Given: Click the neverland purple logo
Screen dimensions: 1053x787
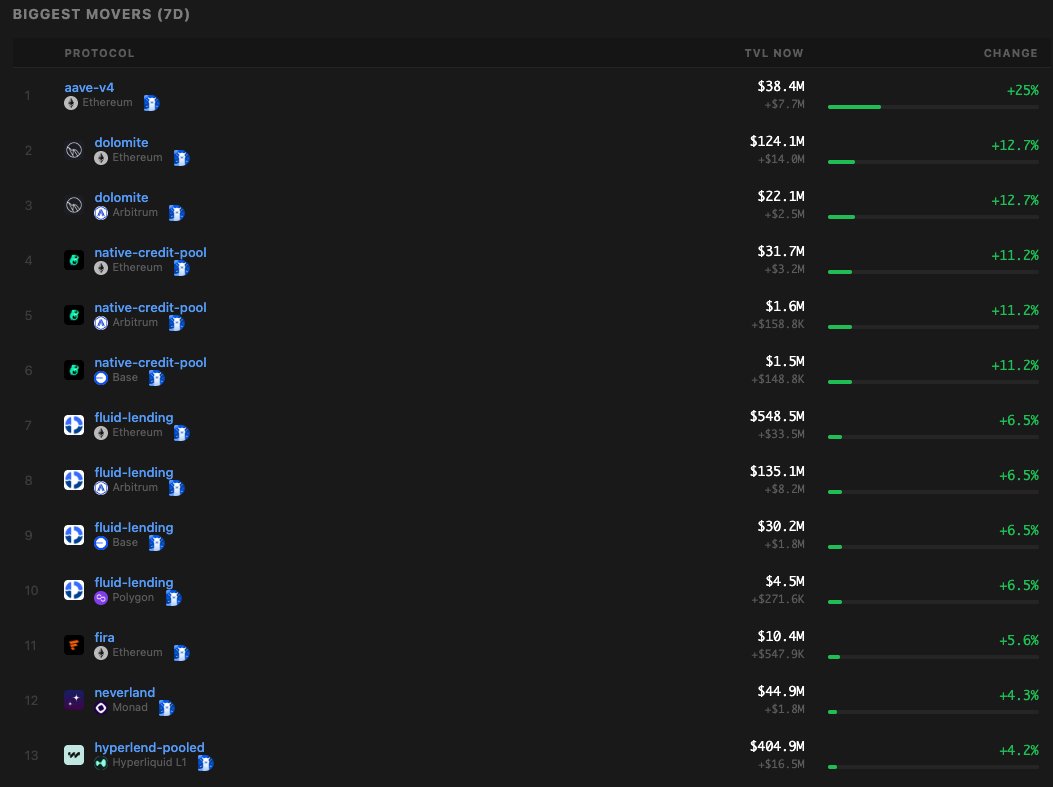Looking at the screenshot, I should tap(74, 700).
